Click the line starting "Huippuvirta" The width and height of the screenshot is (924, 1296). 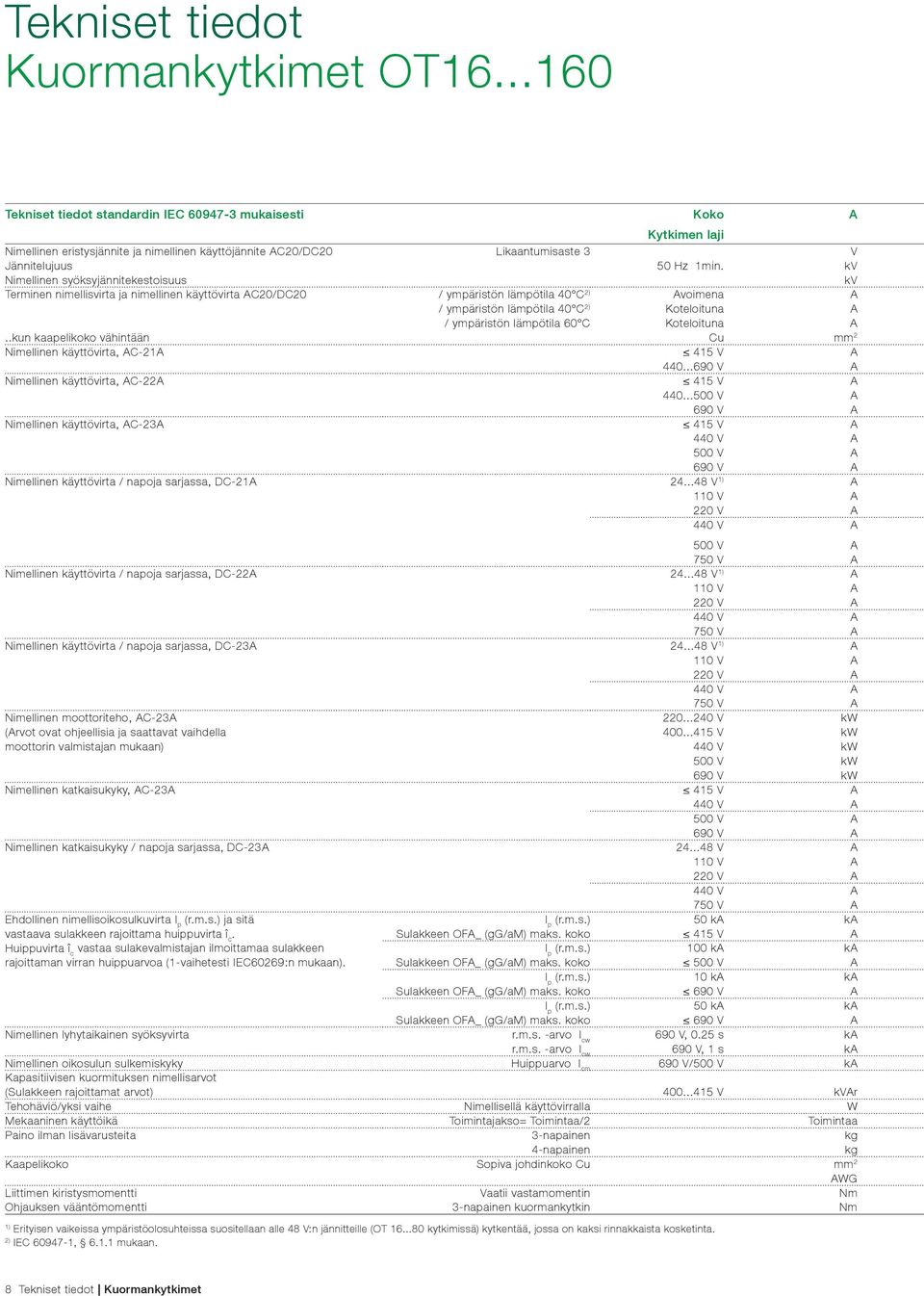click(x=165, y=949)
